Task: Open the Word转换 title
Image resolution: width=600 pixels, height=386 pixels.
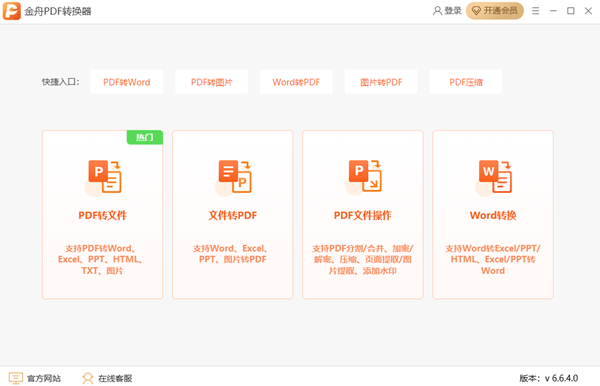Action: point(493,215)
